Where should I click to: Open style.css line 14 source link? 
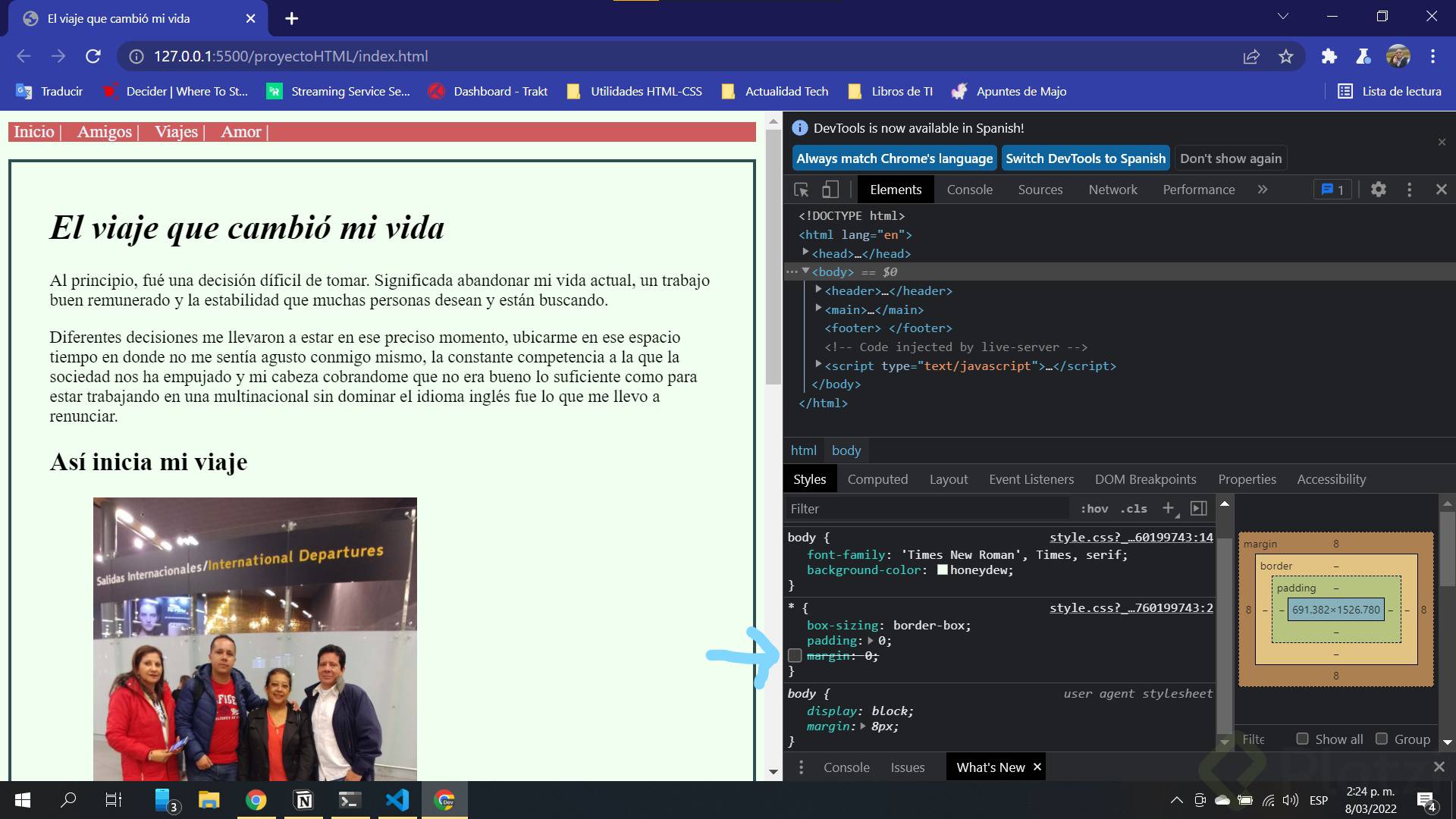click(1131, 537)
